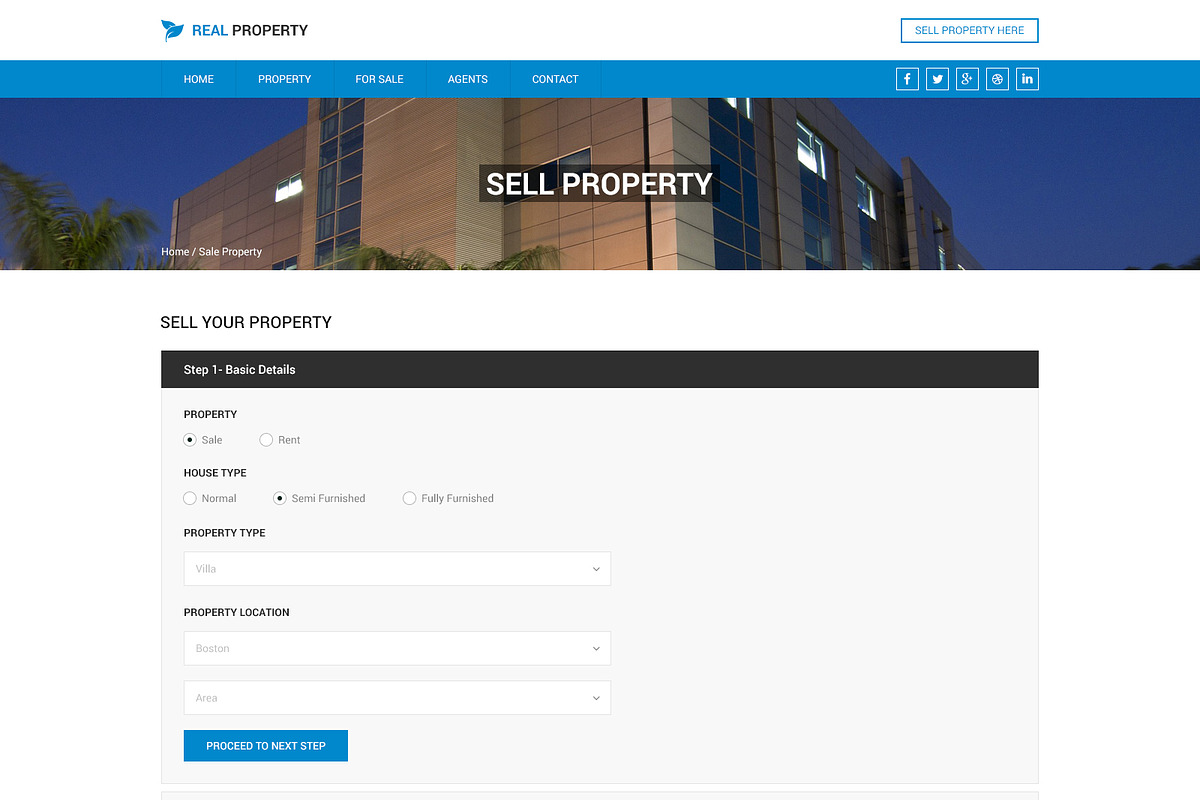Choose Fully Furnished house type

click(x=409, y=498)
